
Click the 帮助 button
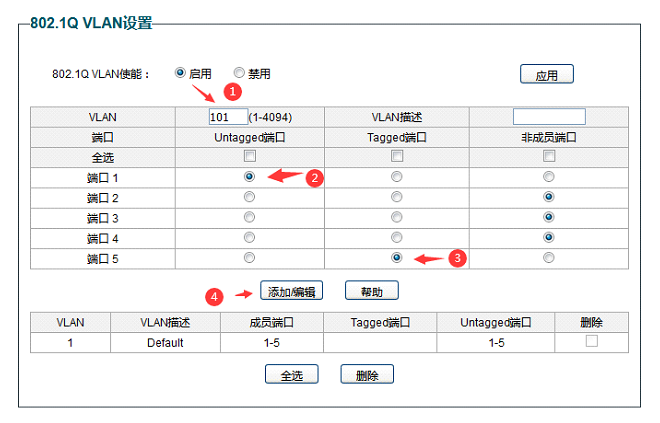coord(372,291)
